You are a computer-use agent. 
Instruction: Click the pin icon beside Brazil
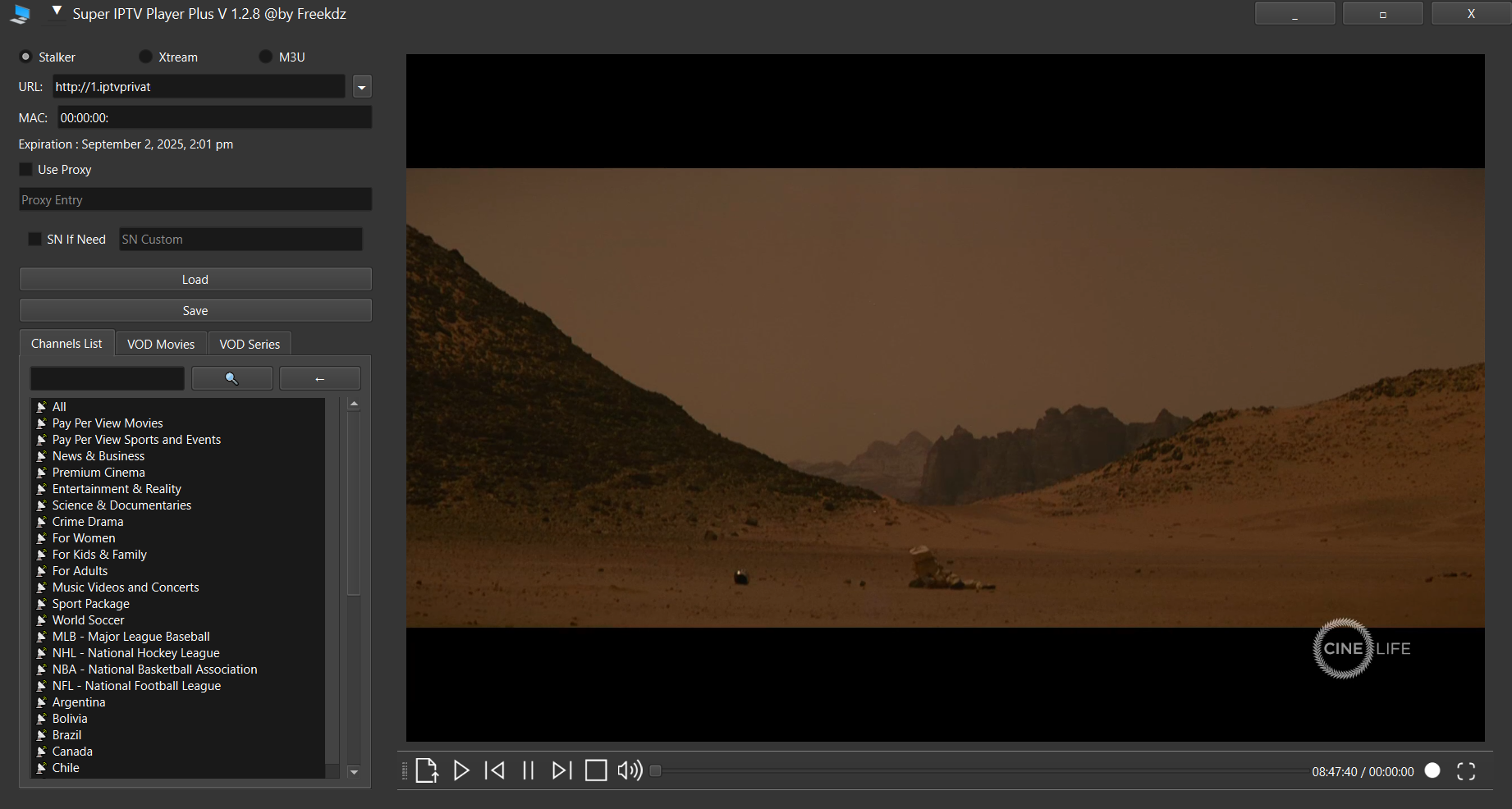[41, 735]
